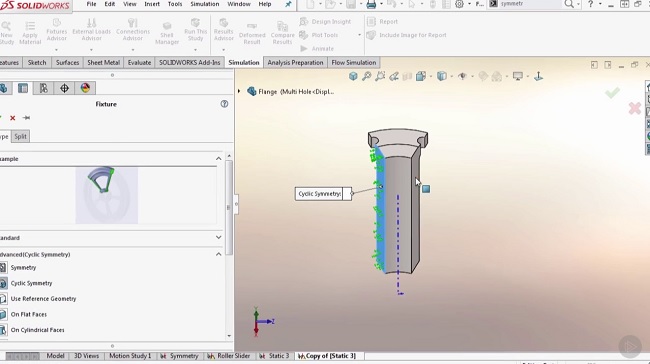650x364 pixels.
Task: Open the Options gear icon
Action: pyautogui.click(x=459, y=4)
